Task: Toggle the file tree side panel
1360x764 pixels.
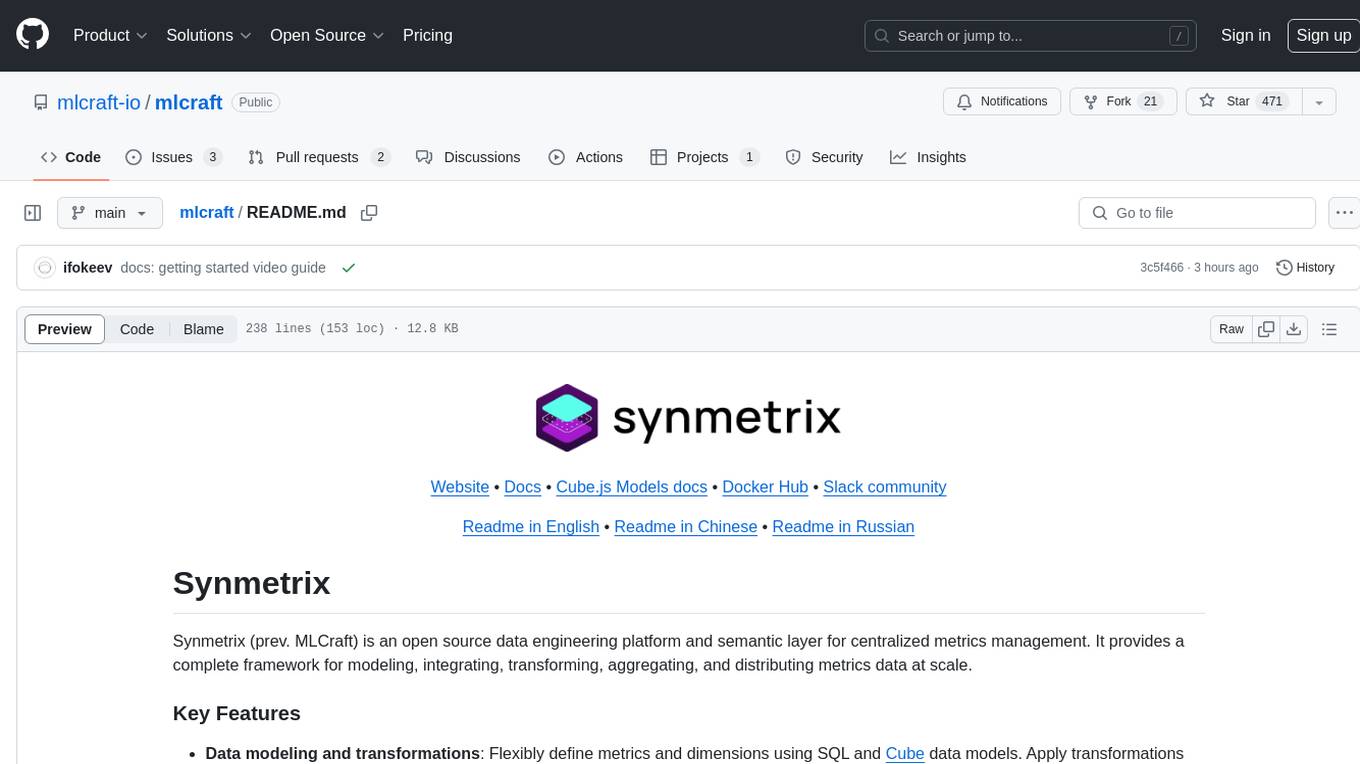Action: [33, 213]
